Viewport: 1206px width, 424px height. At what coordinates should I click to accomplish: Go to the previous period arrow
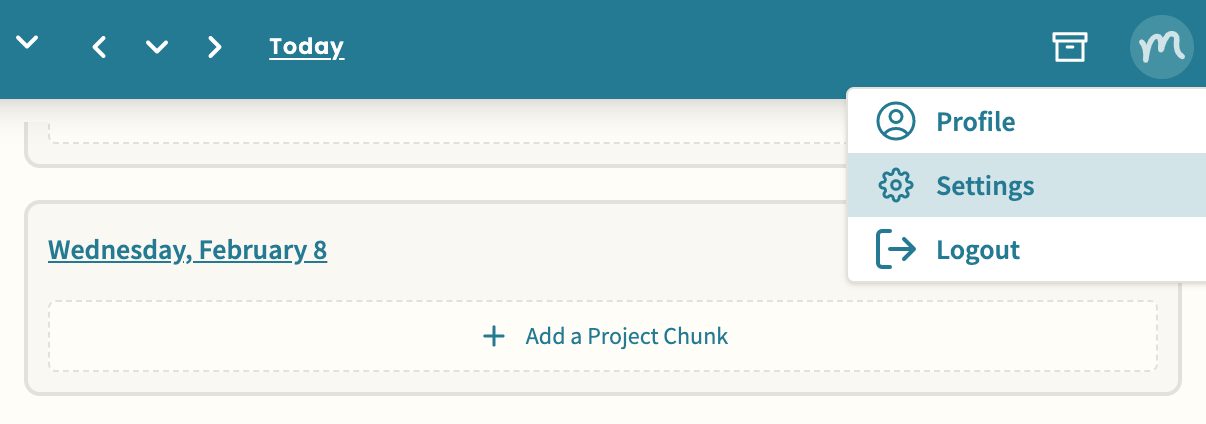pos(99,47)
